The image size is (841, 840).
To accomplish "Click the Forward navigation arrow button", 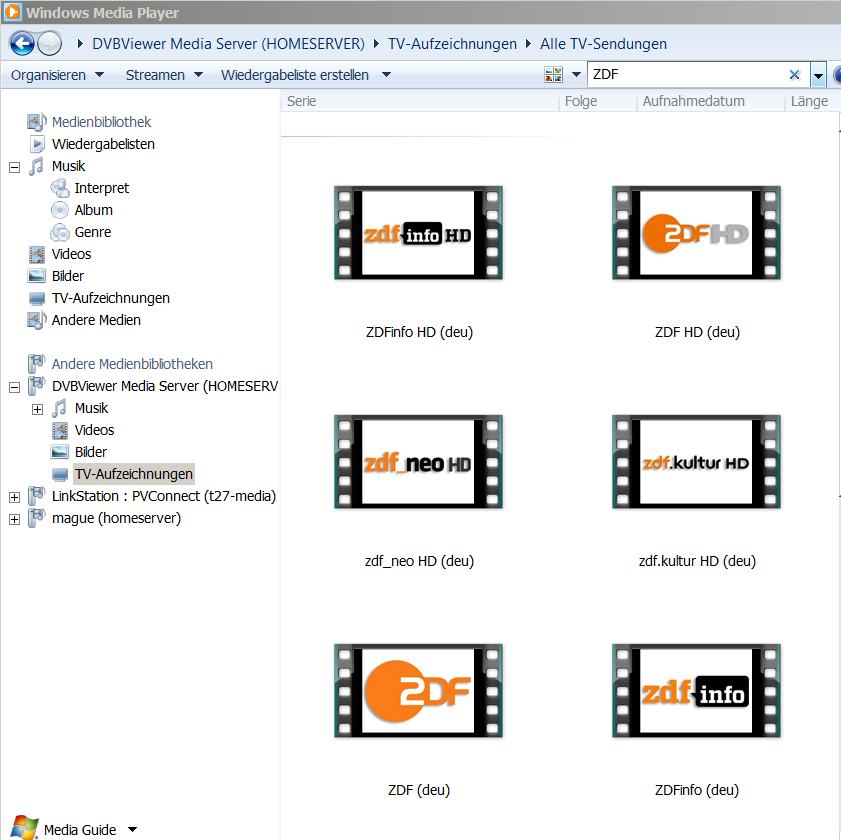I will click(49, 43).
